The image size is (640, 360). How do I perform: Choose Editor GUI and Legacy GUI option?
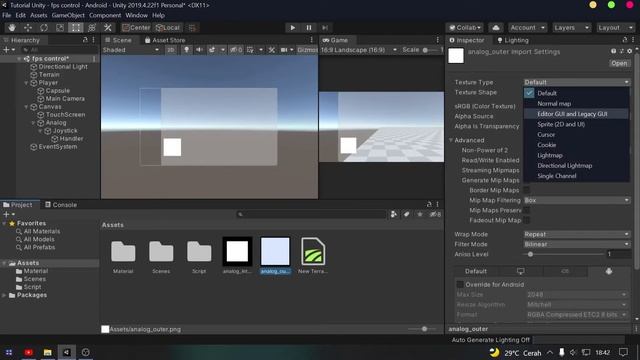tap(576, 114)
